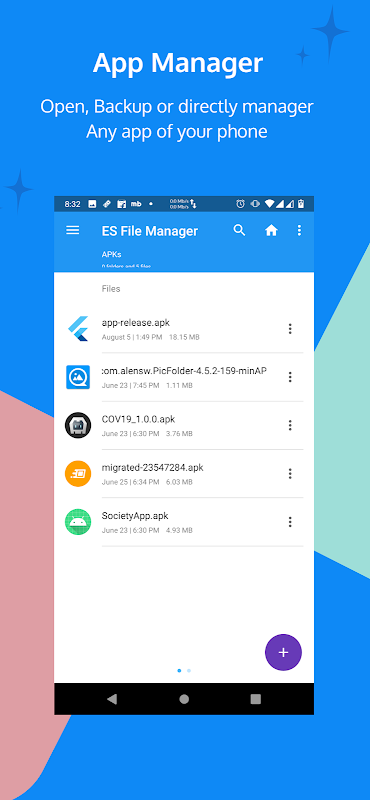Image resolution: width=370 pixels, height=800 pixels.
Task: Tap the 18.15 MB size text
Action: pos(184,337)
